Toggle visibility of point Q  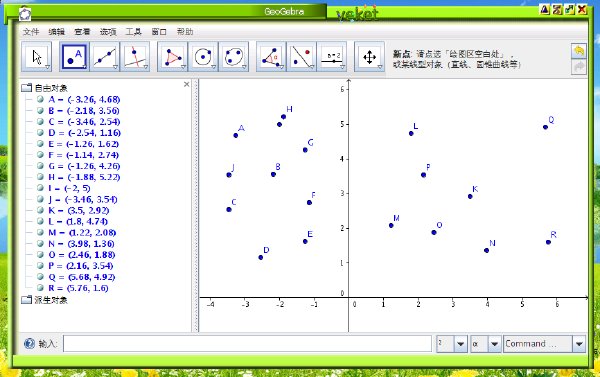point(40,277)
